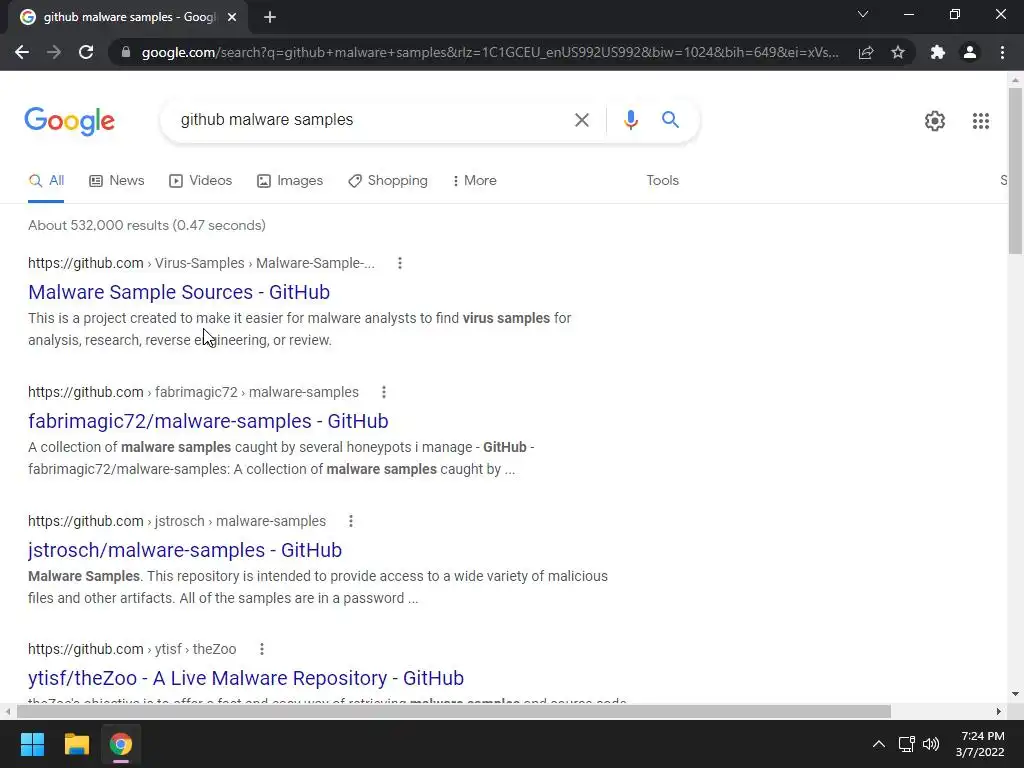Viewport: 1024px width, 768px height.
Task: Clear the search box text
Action: tap(581, 120)
